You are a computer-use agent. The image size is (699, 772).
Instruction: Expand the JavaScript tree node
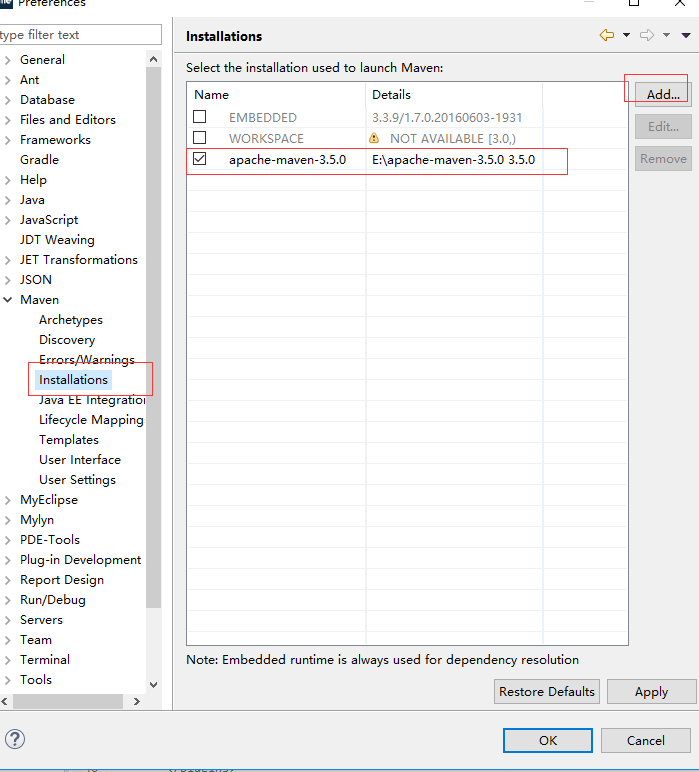pyautogui.click(x=7, y=220)
